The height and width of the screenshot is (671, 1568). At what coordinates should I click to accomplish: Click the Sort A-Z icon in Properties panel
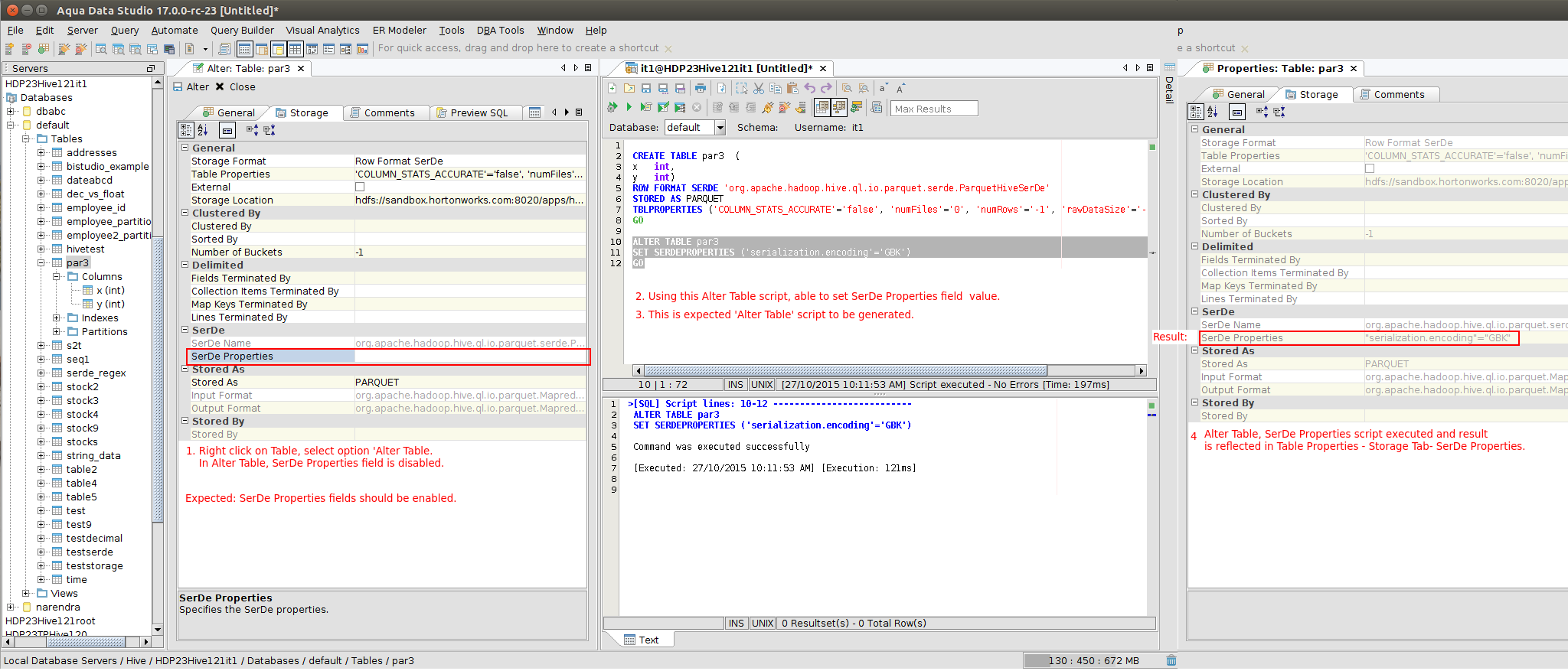pos(1213,112)
